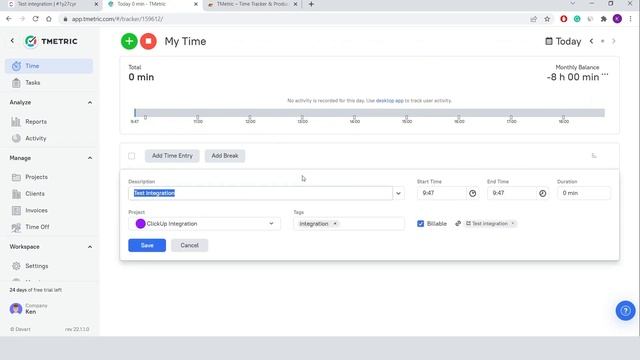Collapse the Workspace section
Screen dimensions: 640x360
click(x=90, y=247)
